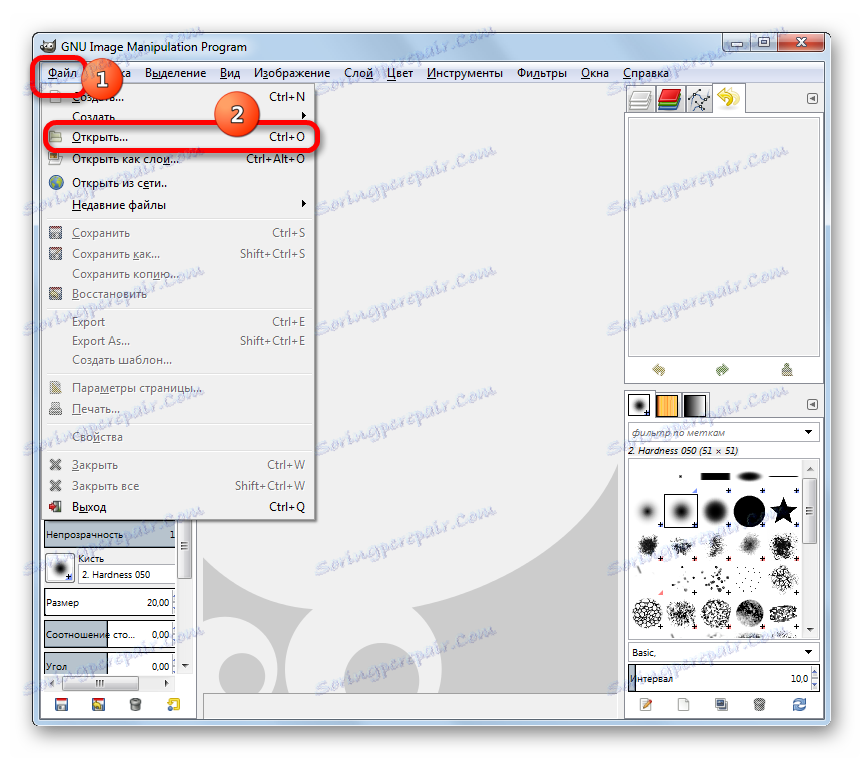Click the restore tool preset icon
This screenshot has height=759, width=864.
pyautogui.click(x=99, y=704)
